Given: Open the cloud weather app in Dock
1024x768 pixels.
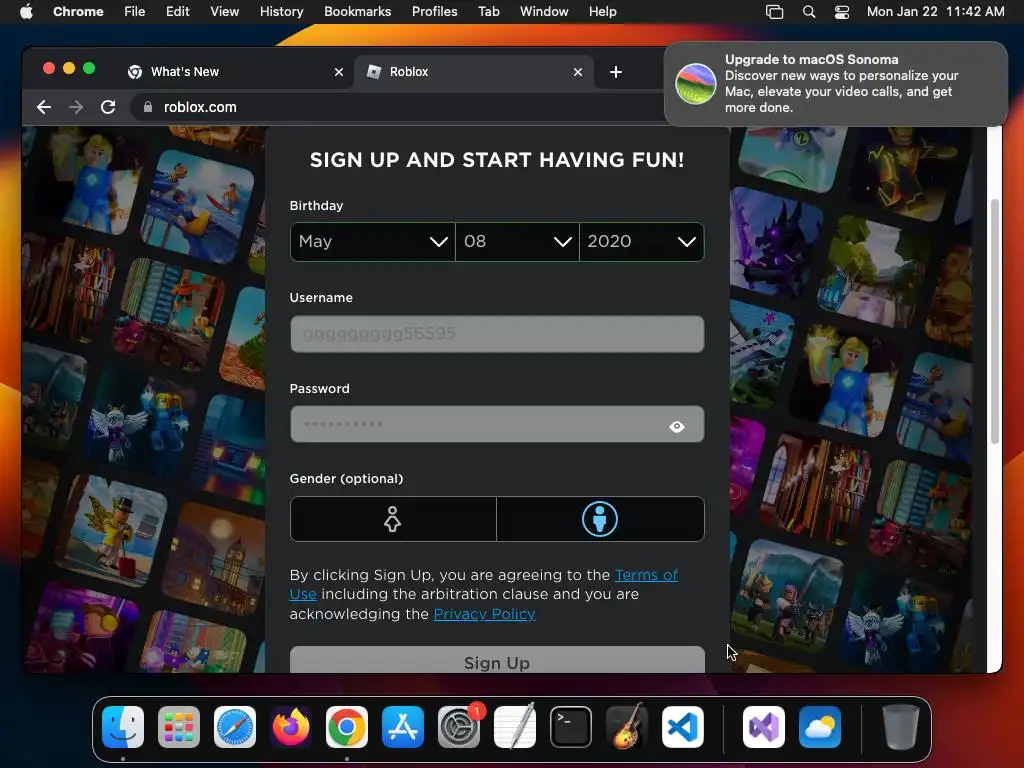Looking at the screenshot, I should pos(820,727).
